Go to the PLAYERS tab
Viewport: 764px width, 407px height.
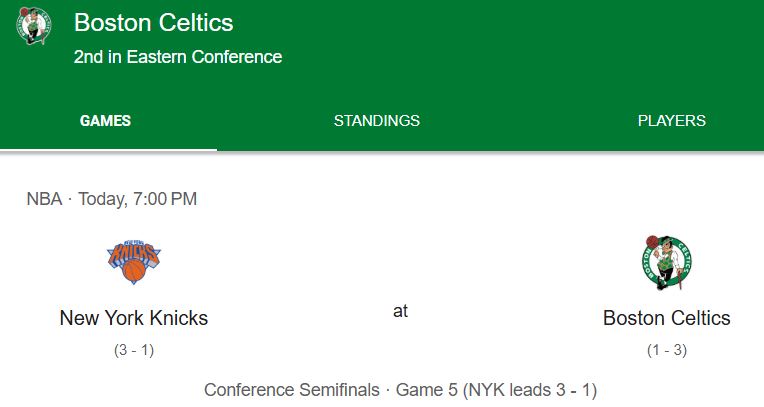(671, 120)
